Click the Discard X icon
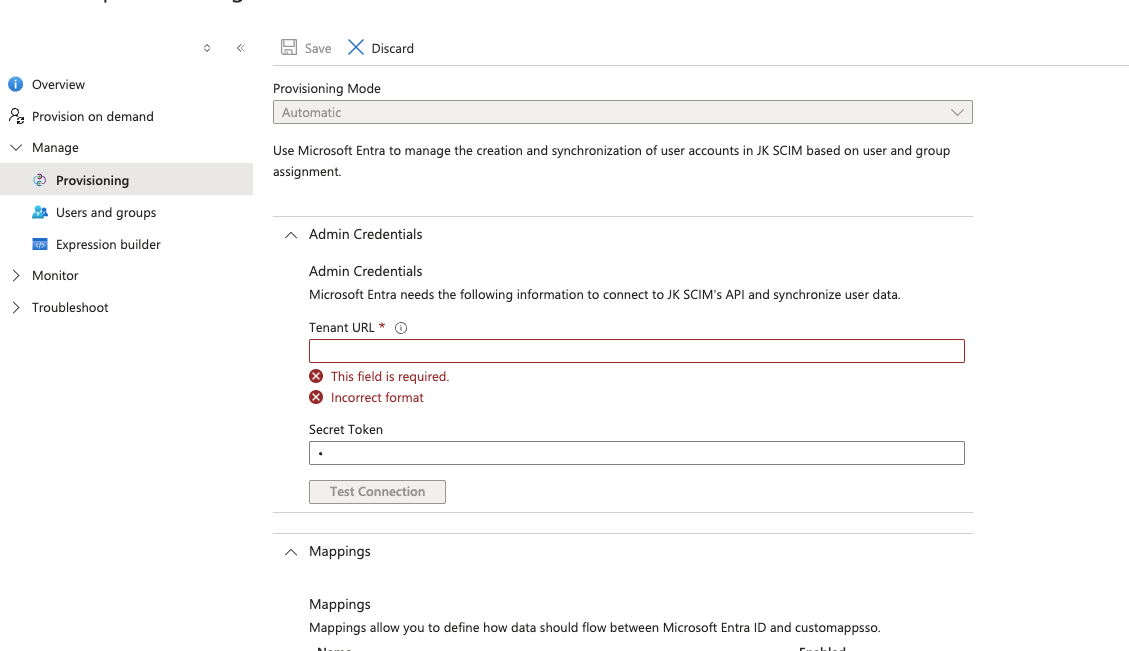Screen dimensions: 1129x651 (356, 48)
